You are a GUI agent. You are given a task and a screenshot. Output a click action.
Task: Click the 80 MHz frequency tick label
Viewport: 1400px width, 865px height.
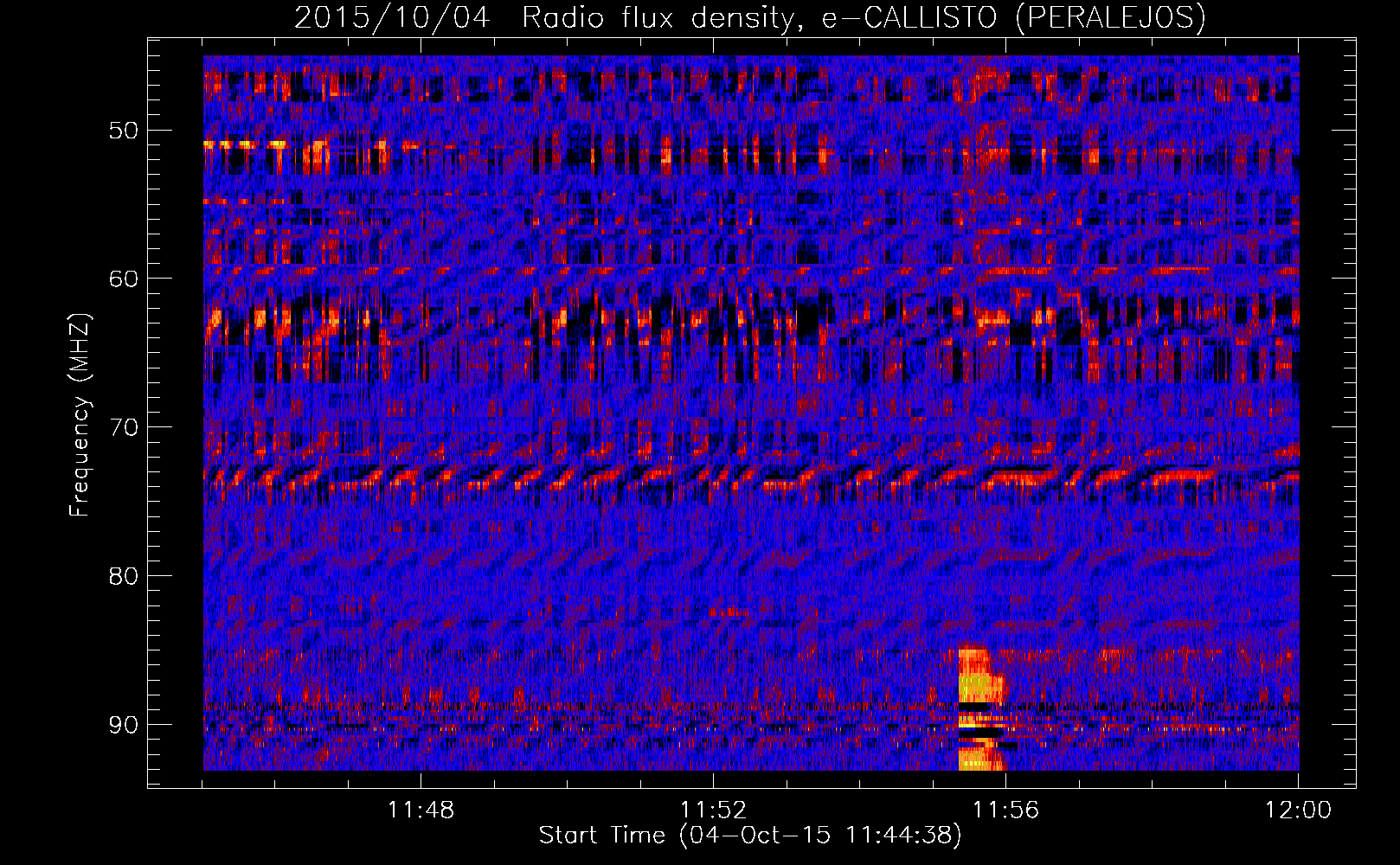[x=123, y=575]
